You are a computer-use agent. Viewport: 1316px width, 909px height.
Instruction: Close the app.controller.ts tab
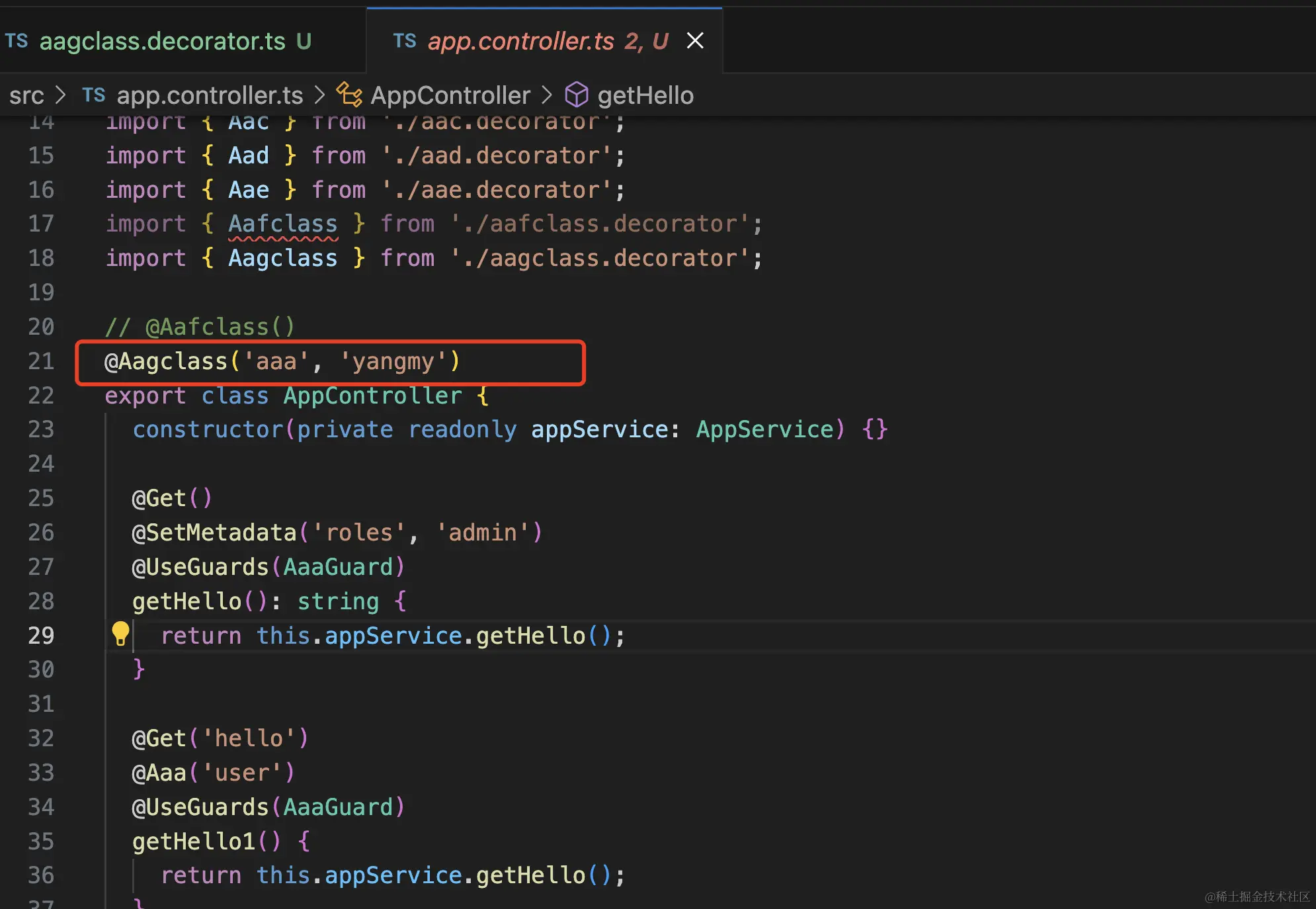click(695, 41)
